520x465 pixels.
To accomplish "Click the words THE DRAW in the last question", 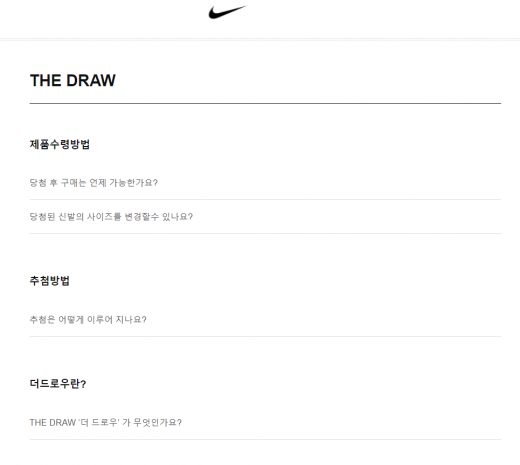I will 53,423.
